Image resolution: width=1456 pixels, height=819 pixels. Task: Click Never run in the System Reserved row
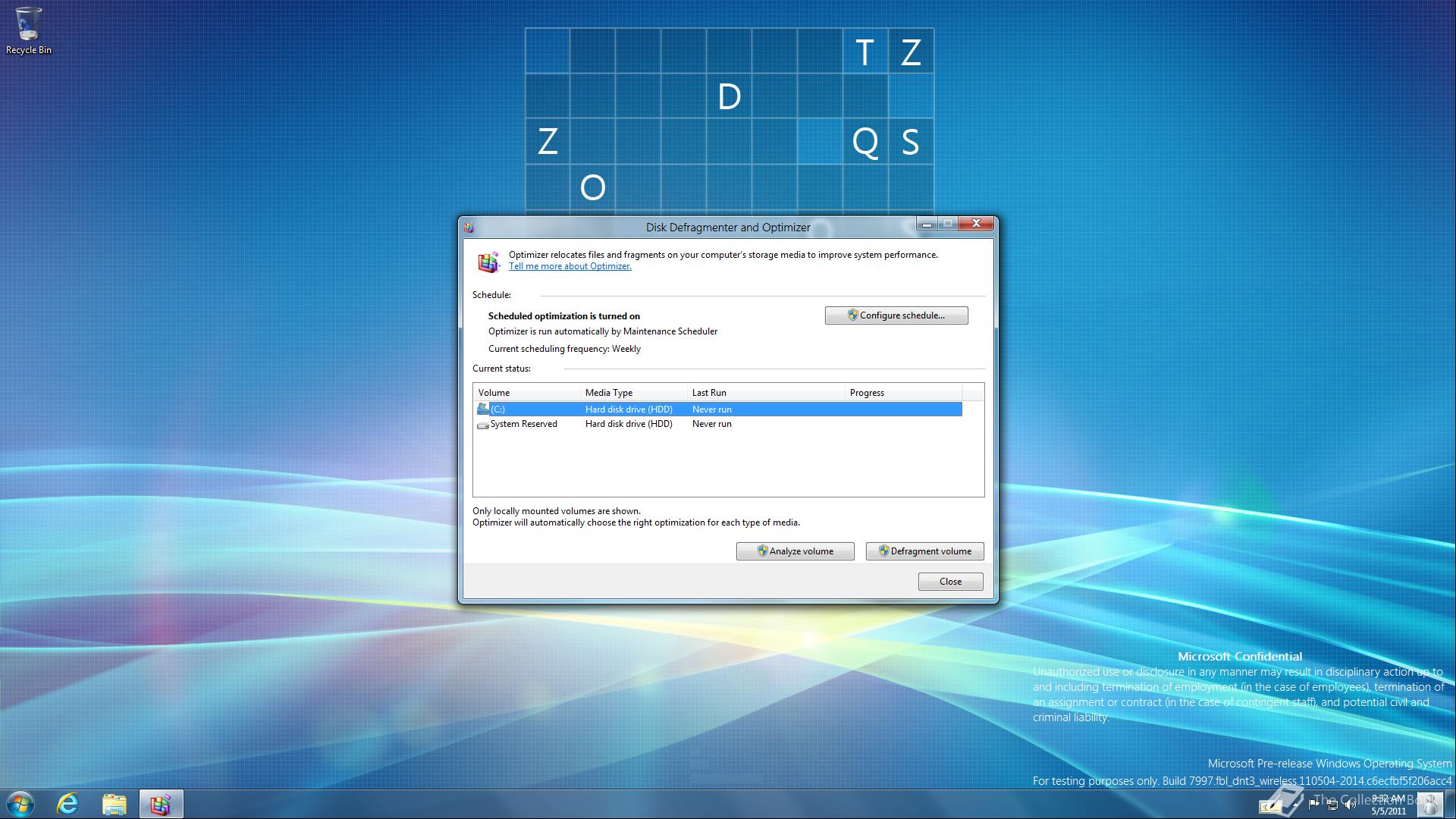712,424
